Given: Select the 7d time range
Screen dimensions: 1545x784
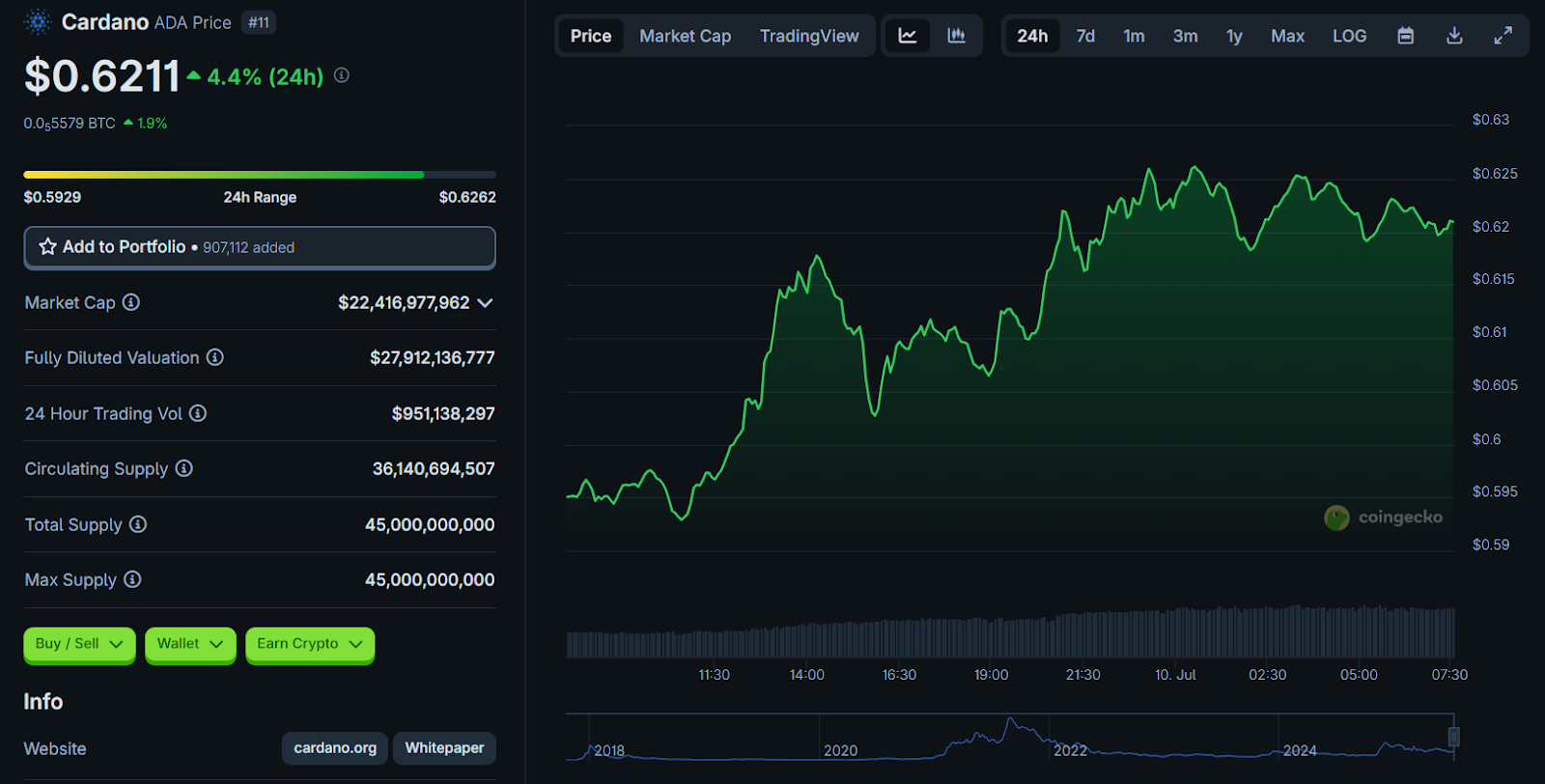Looking at the screenshot, I should click(x=1085, y=36).
